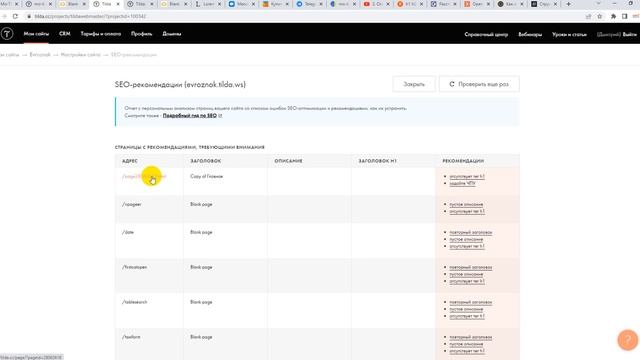Open the browser side panel icon

pyautogui.click(x=624, y=16)
